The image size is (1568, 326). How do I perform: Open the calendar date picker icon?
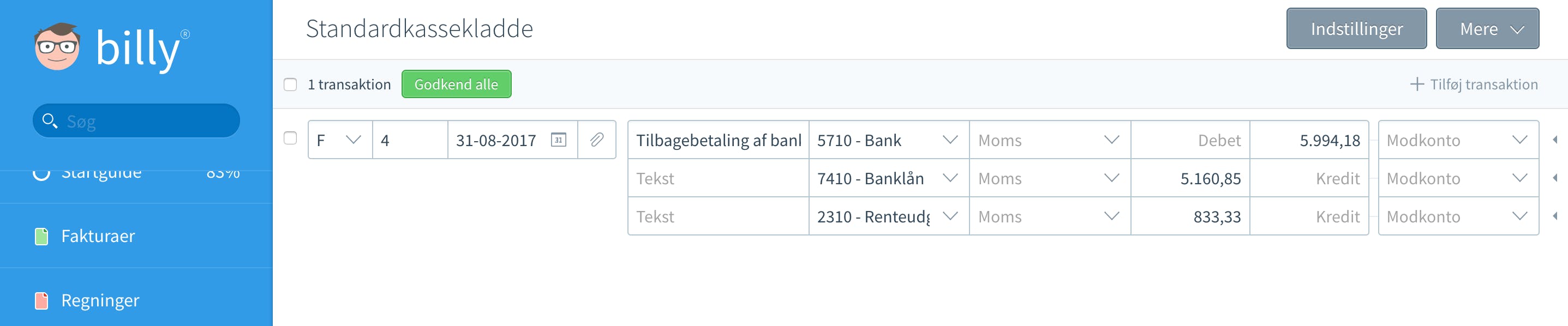coord(558,140)
